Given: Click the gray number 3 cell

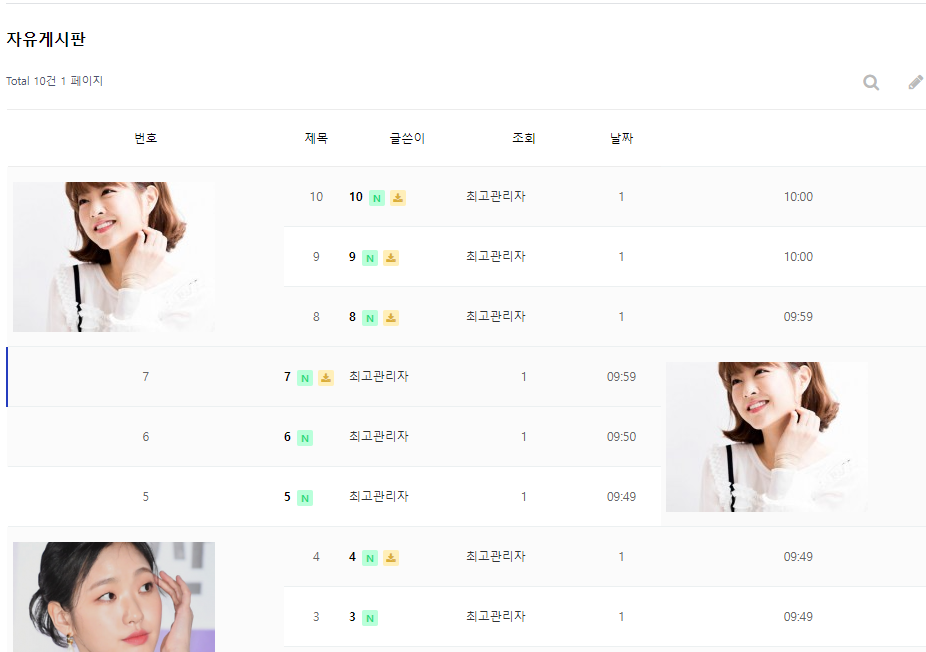Looking at the screenshot, I should [316, 617].
